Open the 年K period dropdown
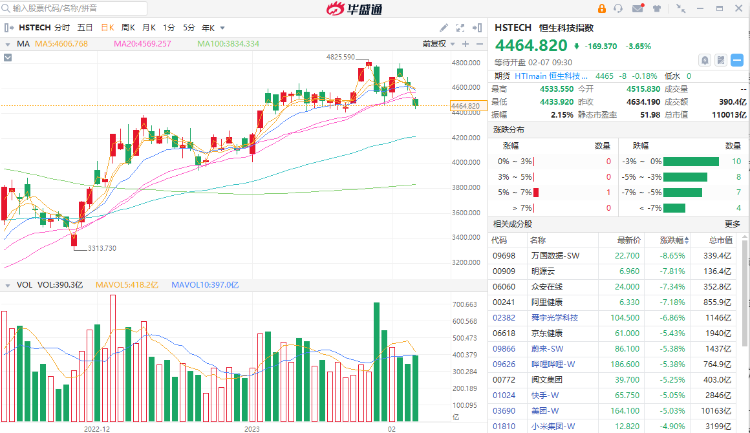The height and width of the screenshot is (433, 750). click(211, 29)
